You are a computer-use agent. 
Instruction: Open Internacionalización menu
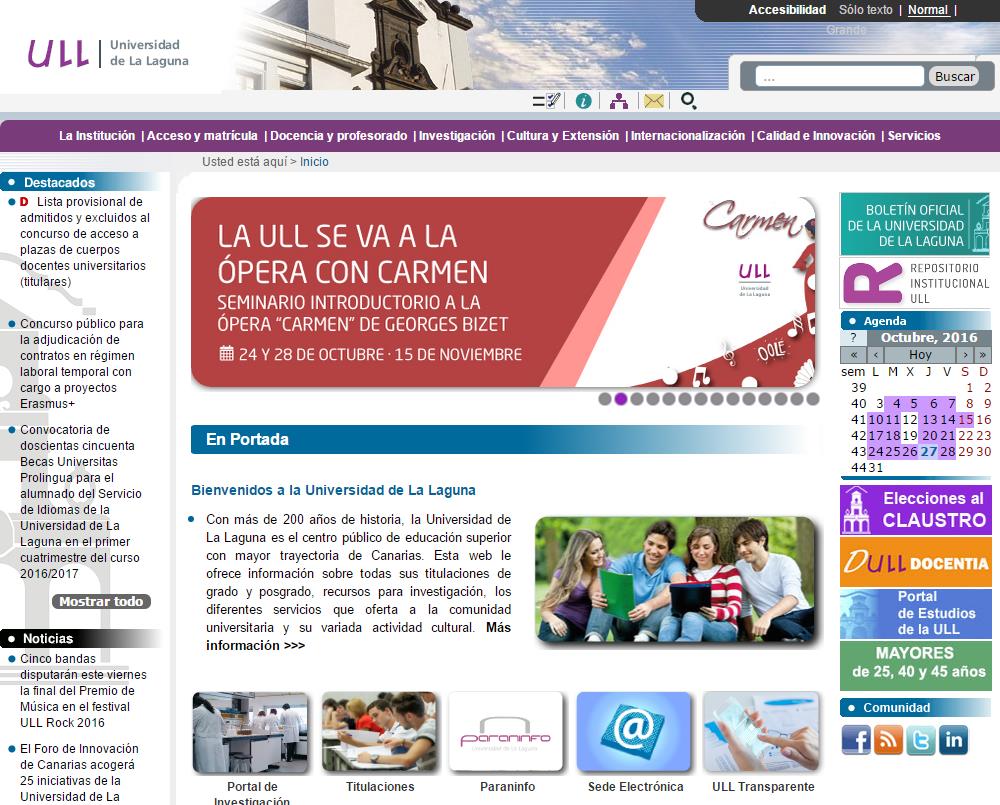point(688,136)
